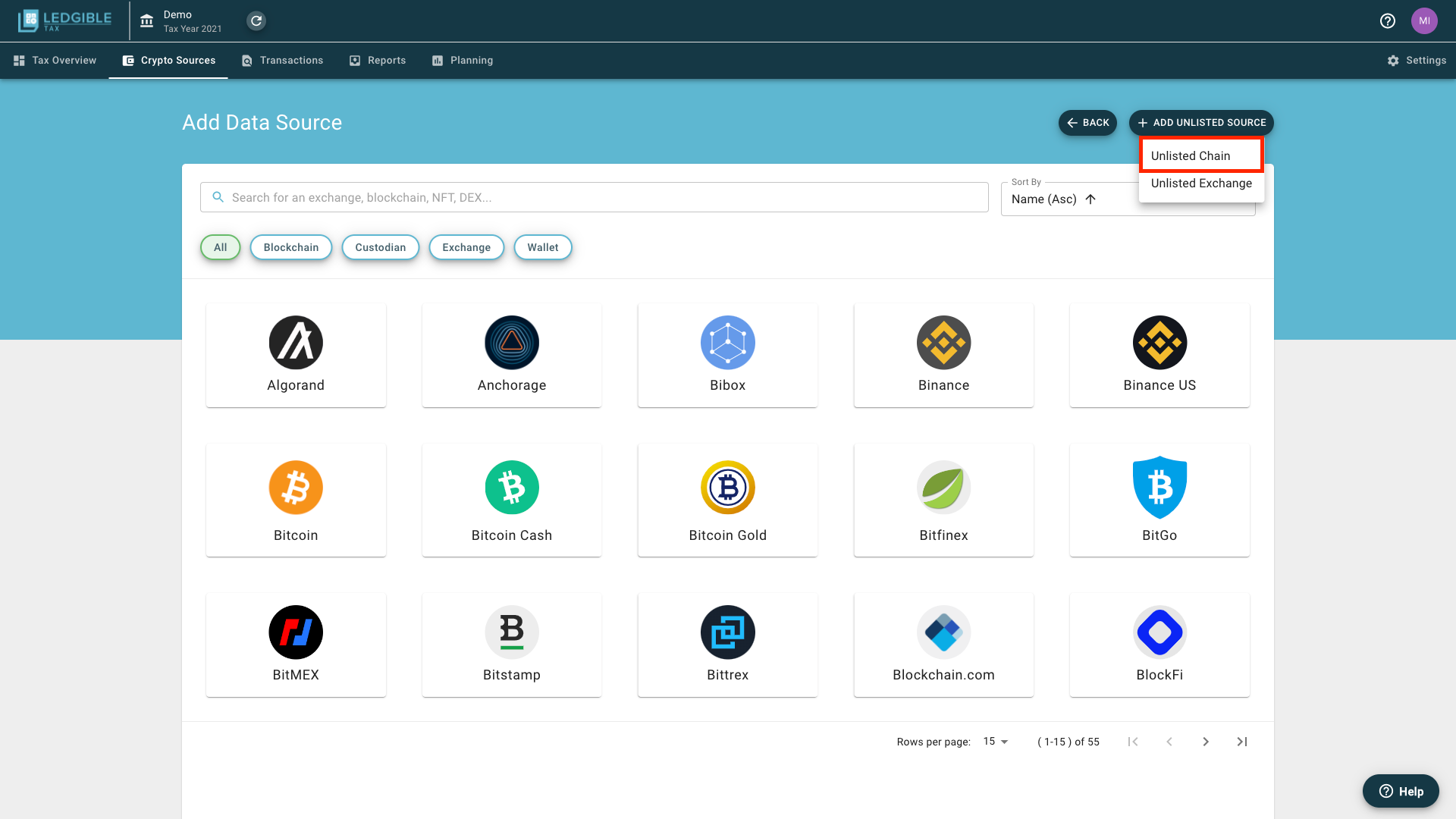
Task: Open the help question-mark icon in header
Action: point(1388,20)
